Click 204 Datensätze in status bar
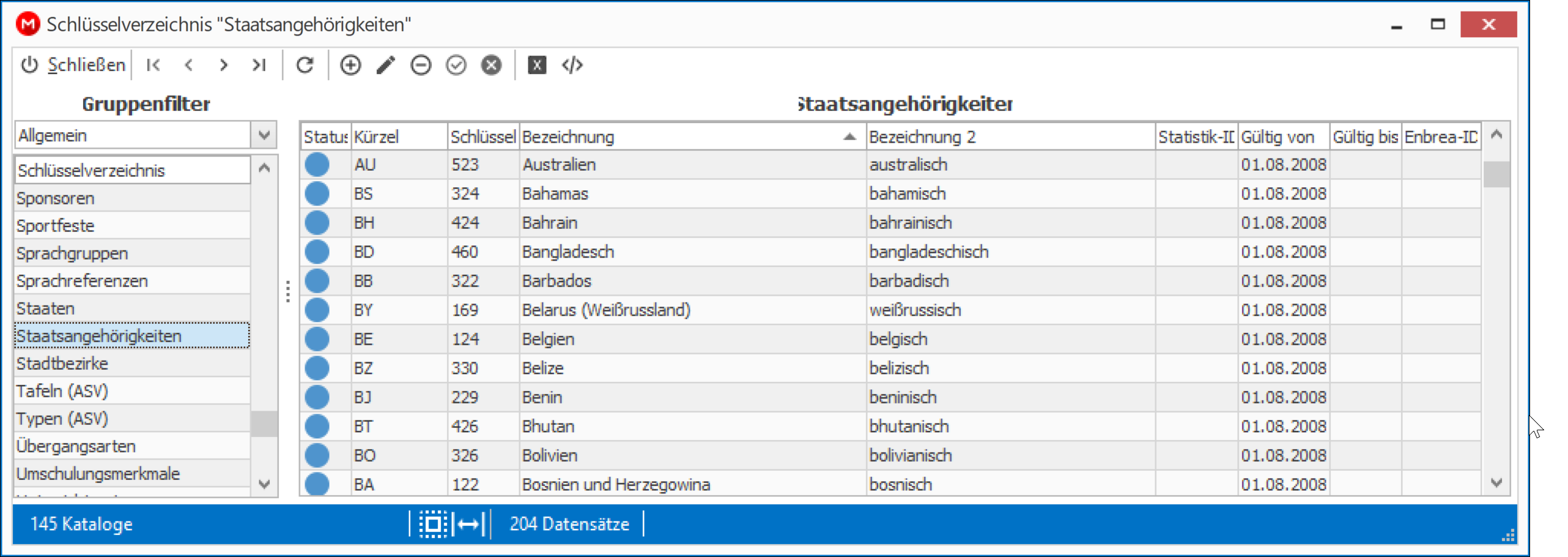1568x557 pixels. pyautogui.click(x=569, y=524)
